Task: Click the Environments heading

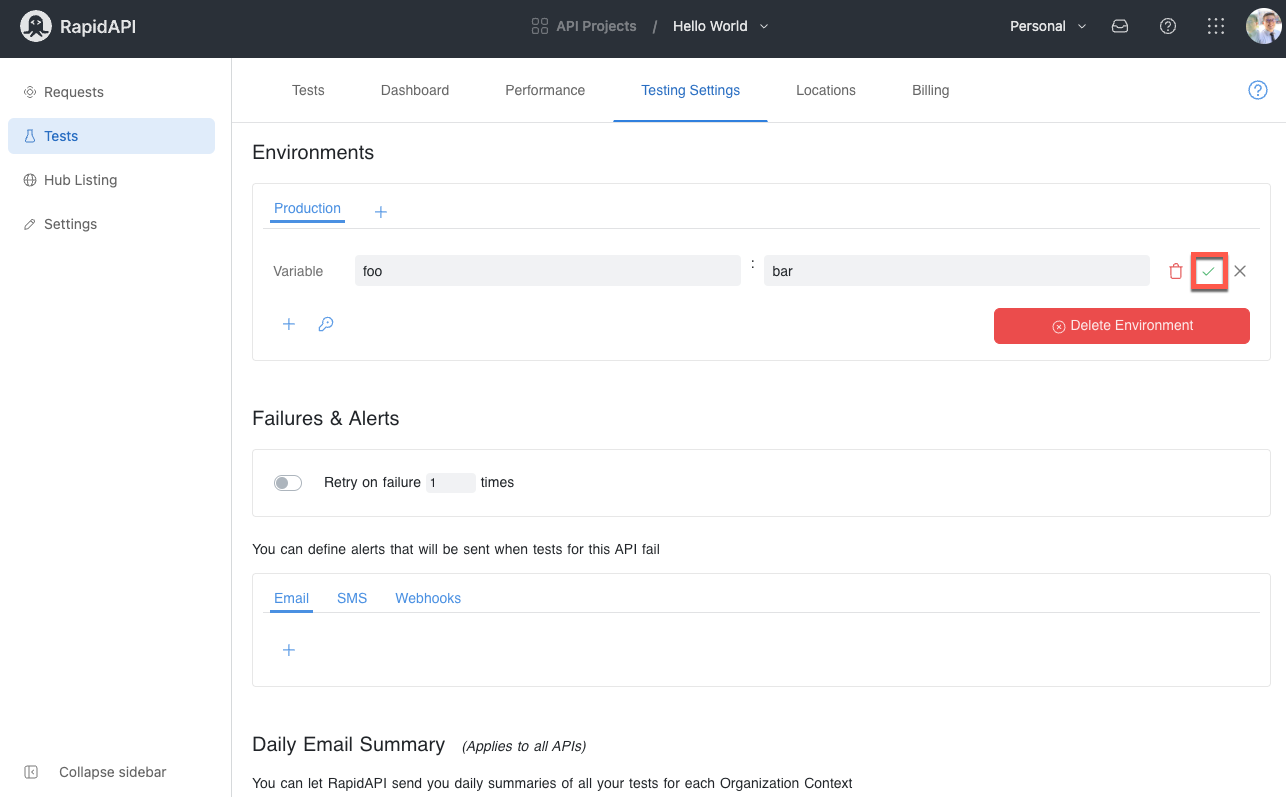Action: (313, 153)
